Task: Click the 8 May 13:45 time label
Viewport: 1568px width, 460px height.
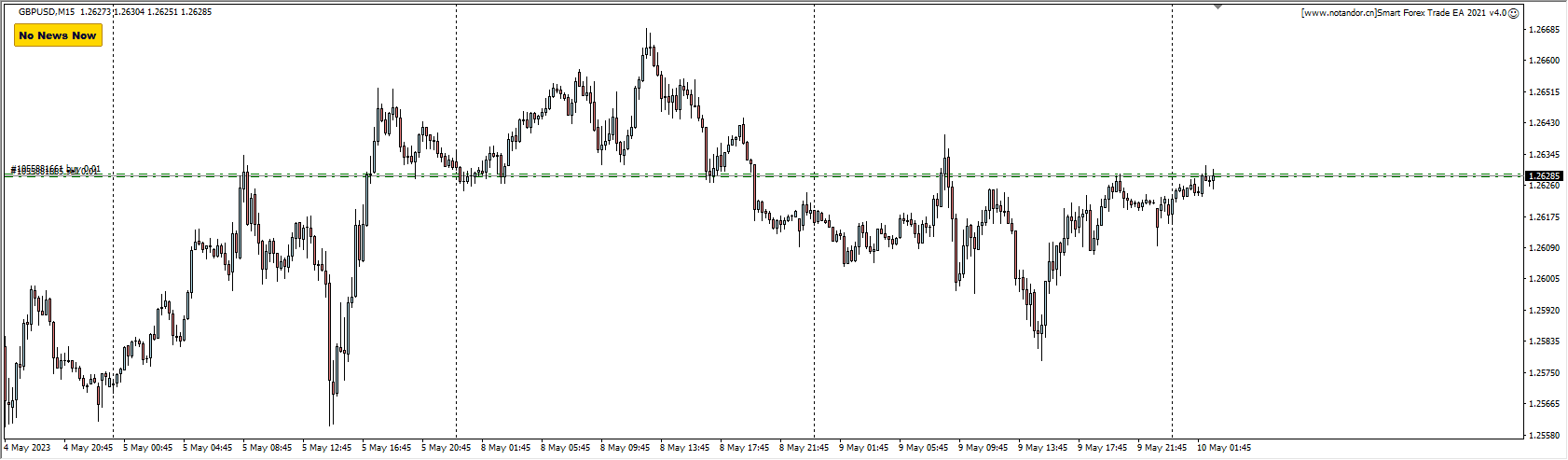Action: coord(685,448)
